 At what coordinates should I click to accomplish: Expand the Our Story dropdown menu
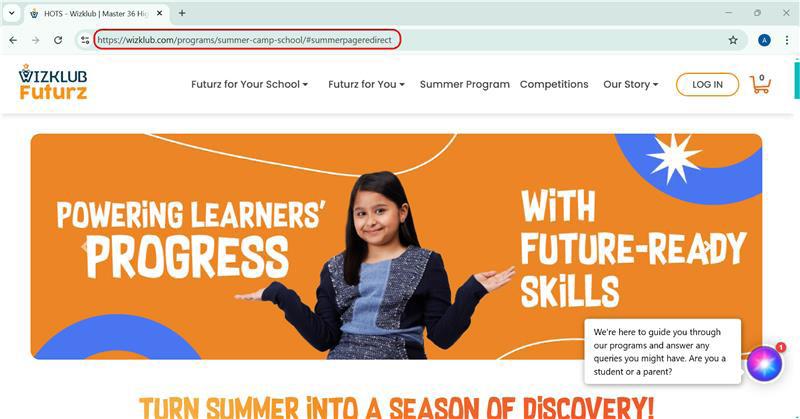[x=631, y=84]
